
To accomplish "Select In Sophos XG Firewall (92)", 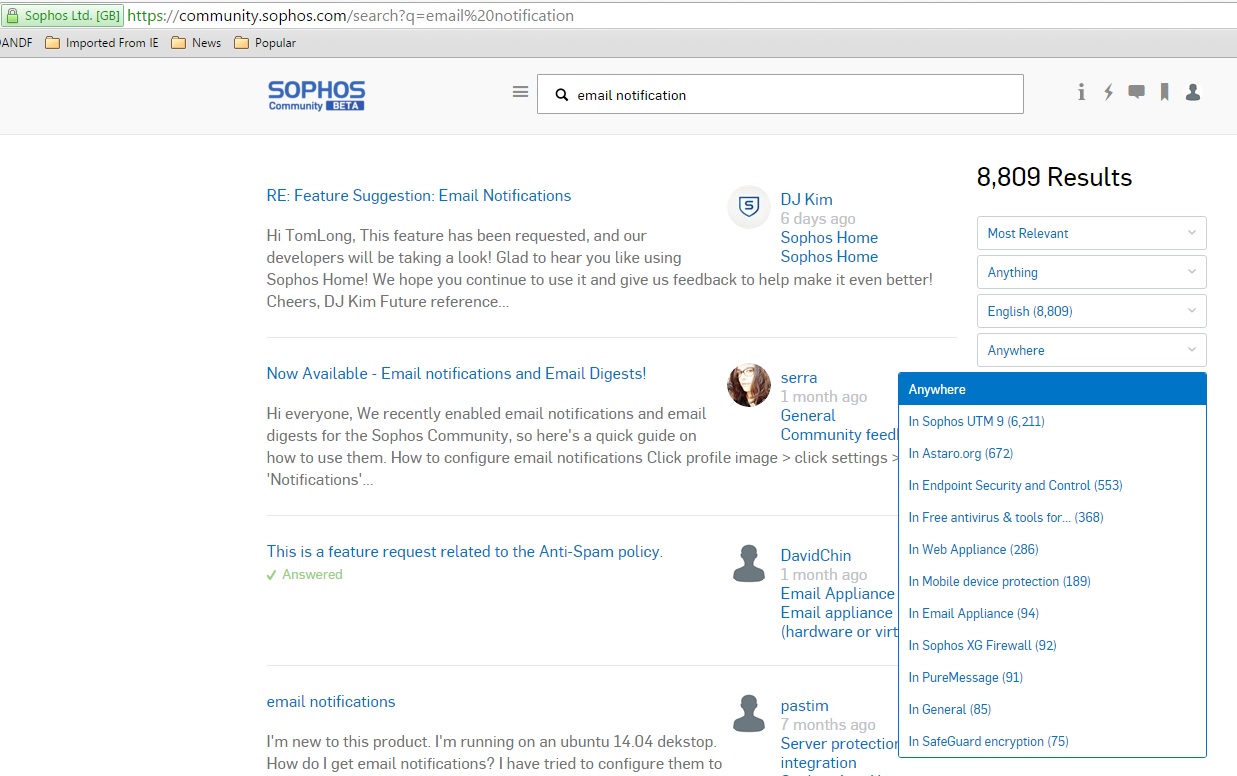I will click(1052, 645).
